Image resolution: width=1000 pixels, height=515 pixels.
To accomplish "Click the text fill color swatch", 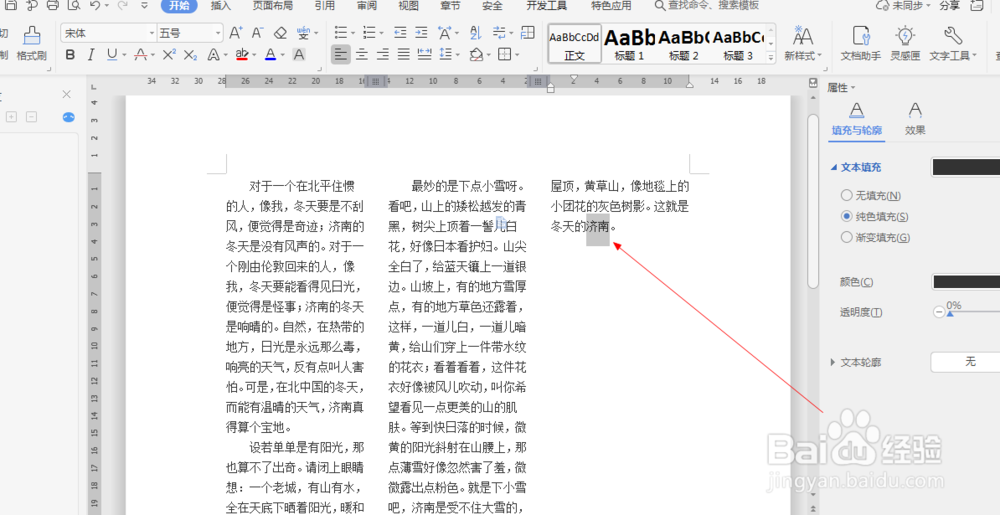I will click(966, 167).
